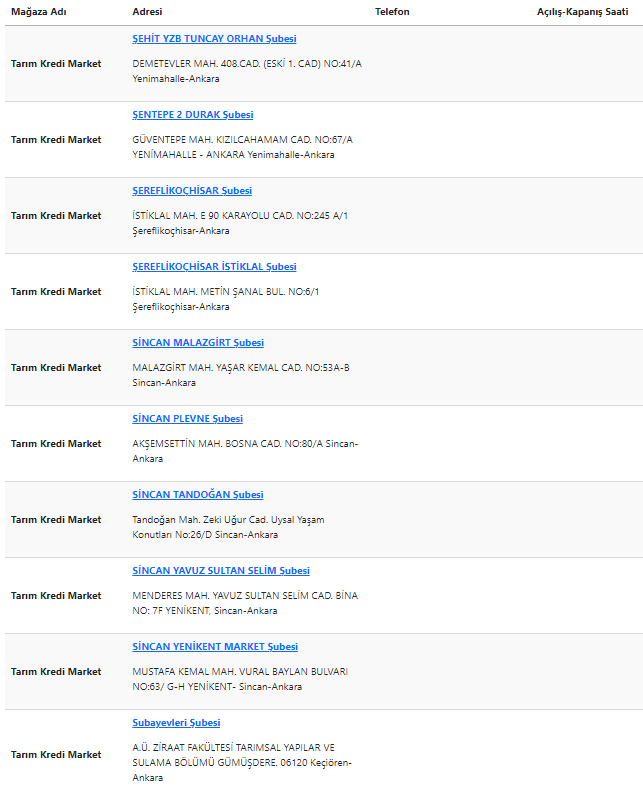Image resolution: width=643 pixels, height=790 pixels.
Task: Select the GÜVENTEPE MAH. KIZILCAHAMAM CAD. address
Action: click(x=242, y=148)
